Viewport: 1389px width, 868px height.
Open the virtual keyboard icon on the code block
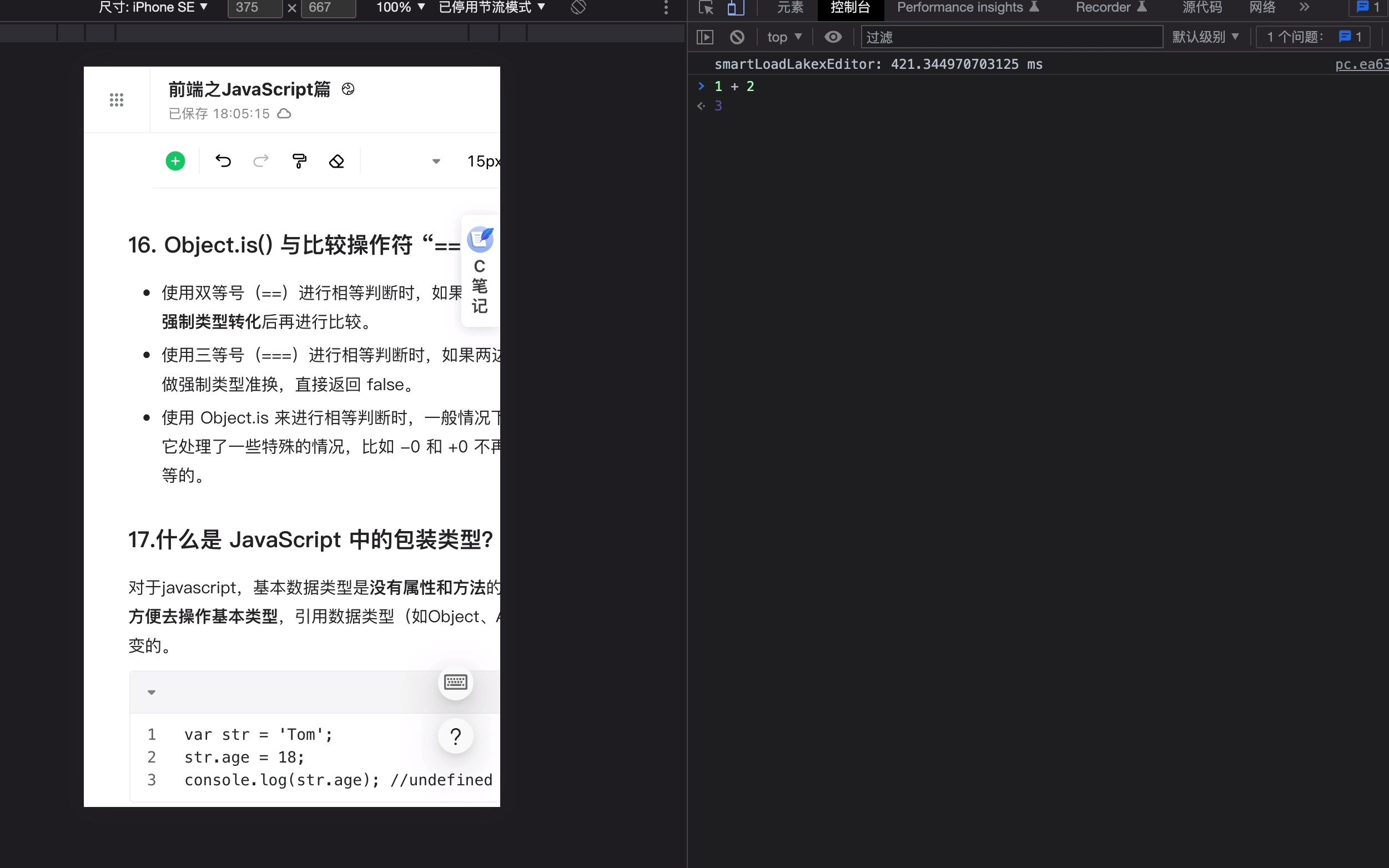click(x=455, y=682)
